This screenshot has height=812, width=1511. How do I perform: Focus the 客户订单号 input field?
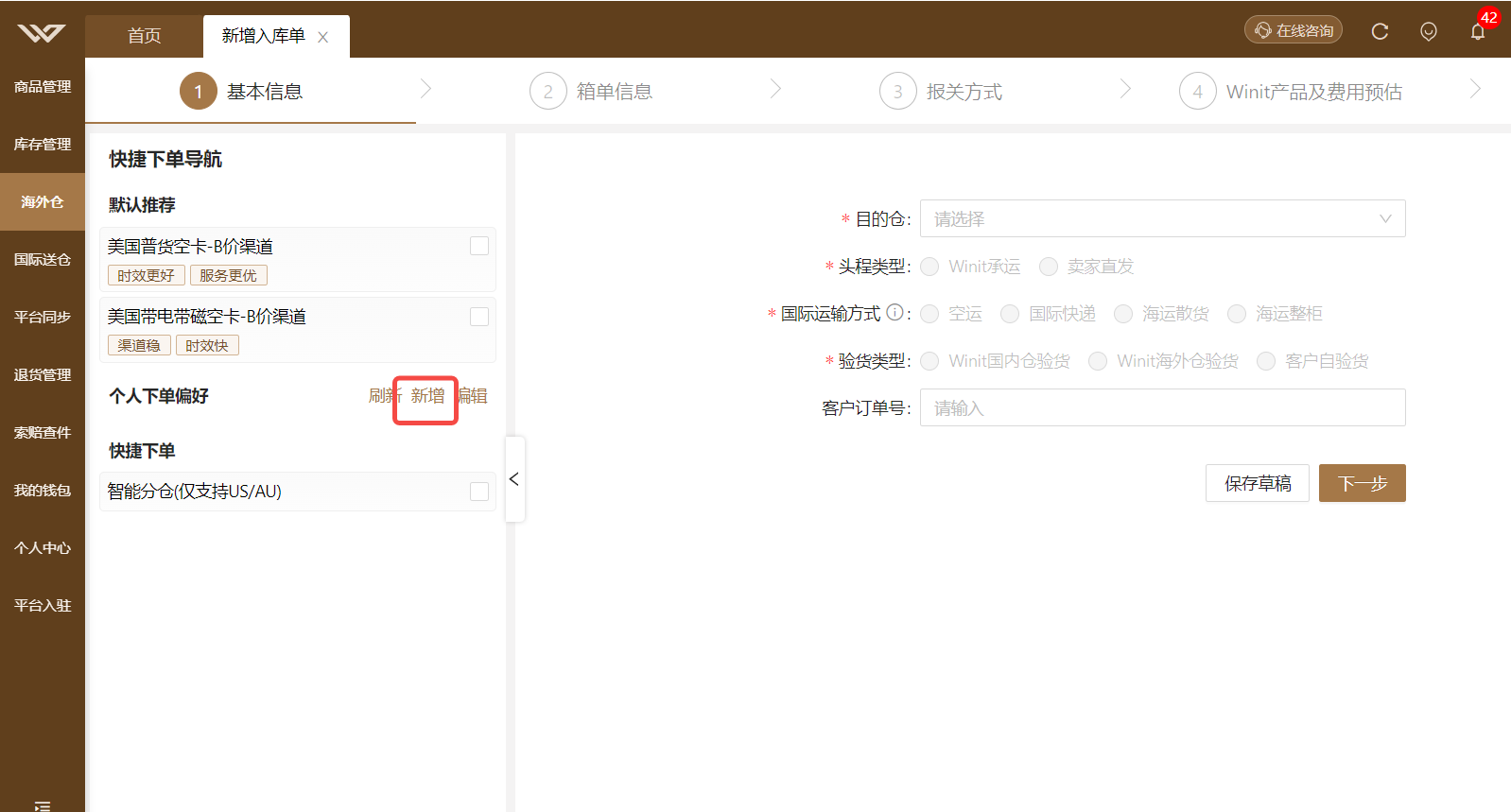[x=1162, y=407]
